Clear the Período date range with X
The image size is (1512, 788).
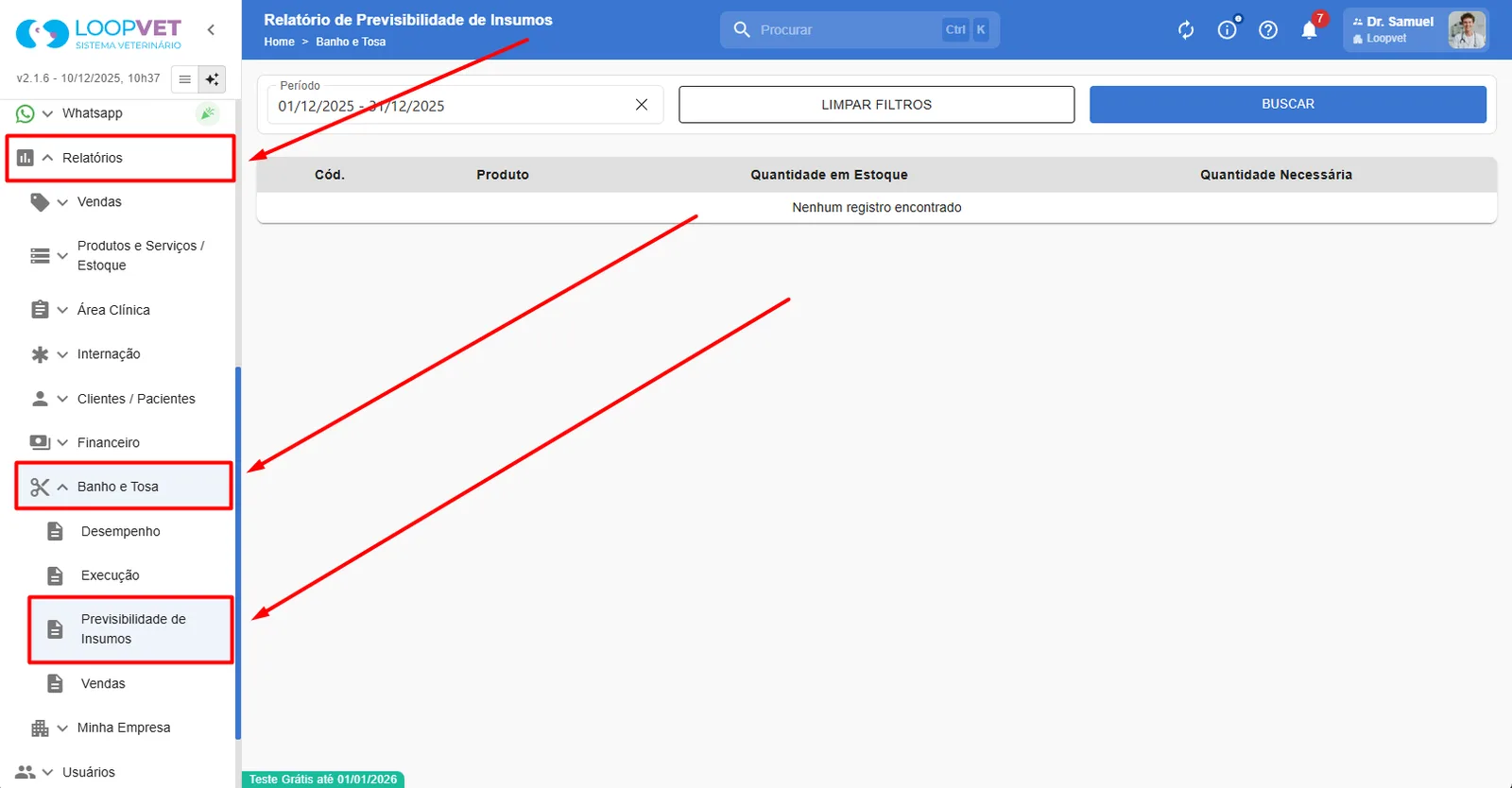[642, 105]
